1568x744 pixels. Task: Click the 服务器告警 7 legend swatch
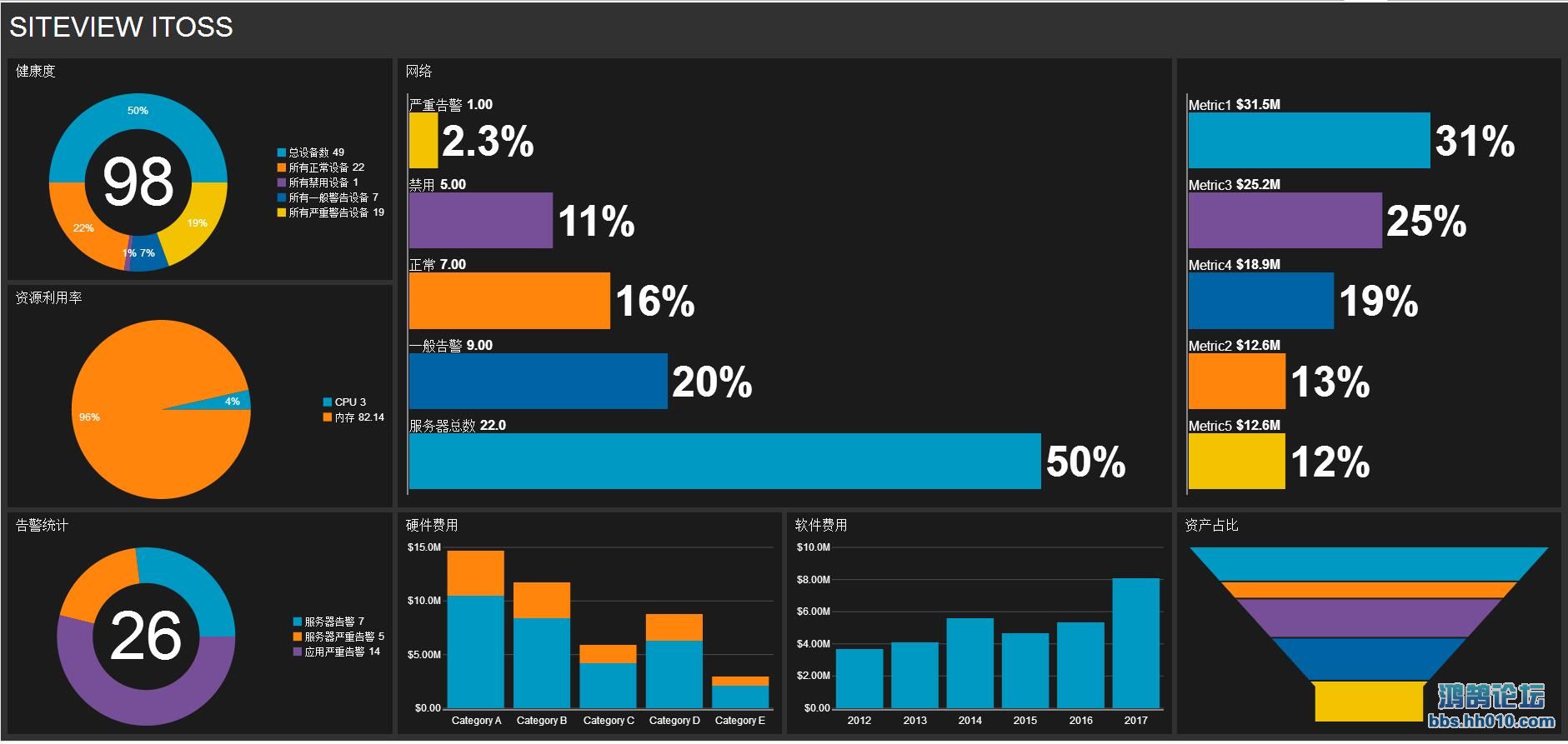[x=298, y=622]
